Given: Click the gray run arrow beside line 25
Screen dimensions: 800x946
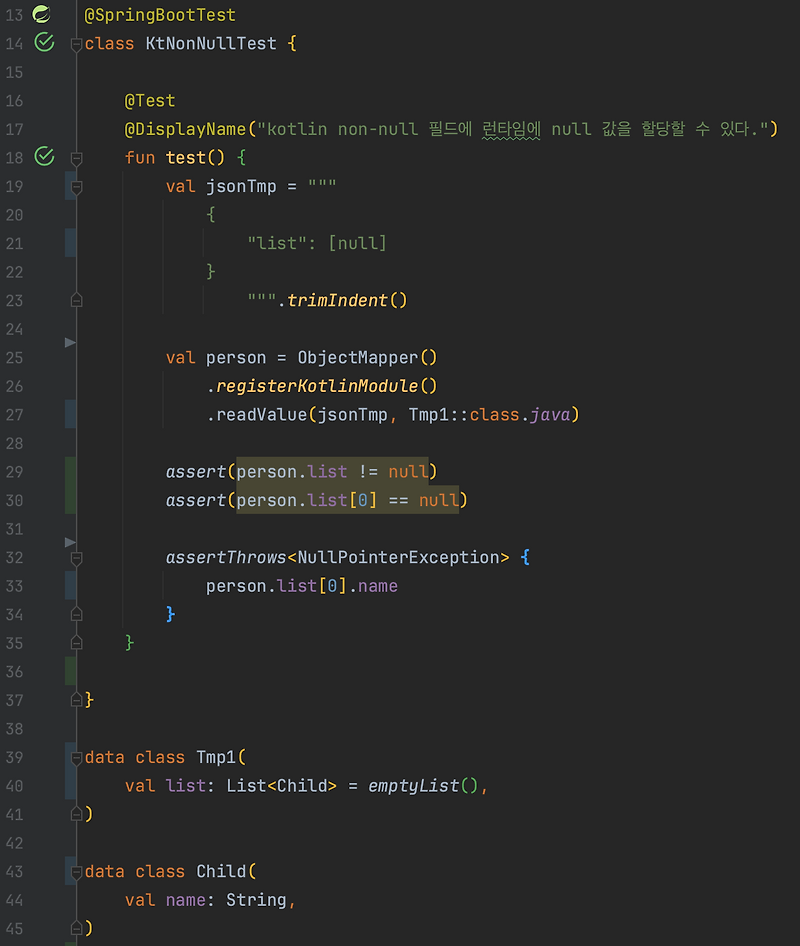Looking at the screenshot, I should [68, 343].
